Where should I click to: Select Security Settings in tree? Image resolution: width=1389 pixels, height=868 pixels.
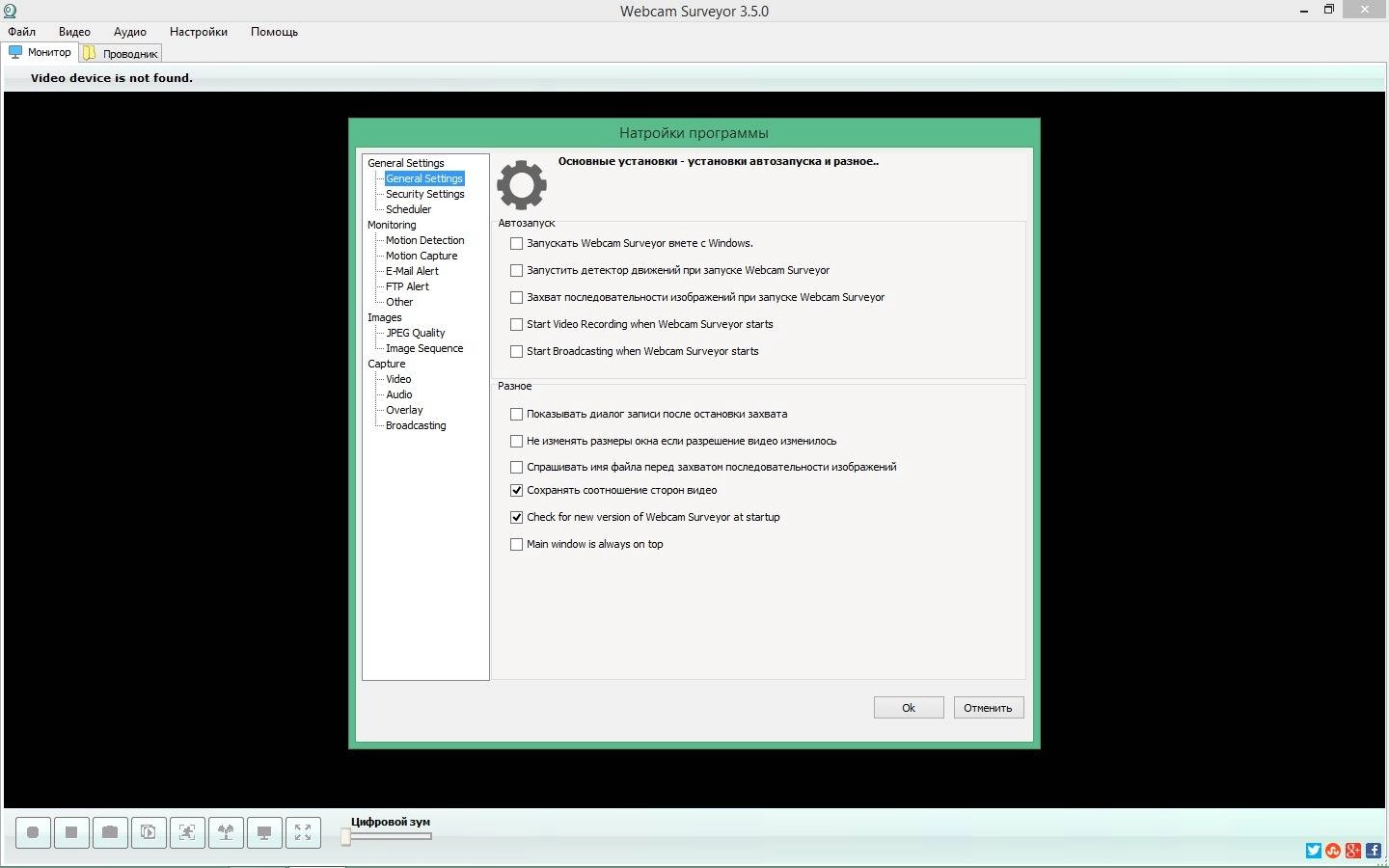(x=425, y=194)
